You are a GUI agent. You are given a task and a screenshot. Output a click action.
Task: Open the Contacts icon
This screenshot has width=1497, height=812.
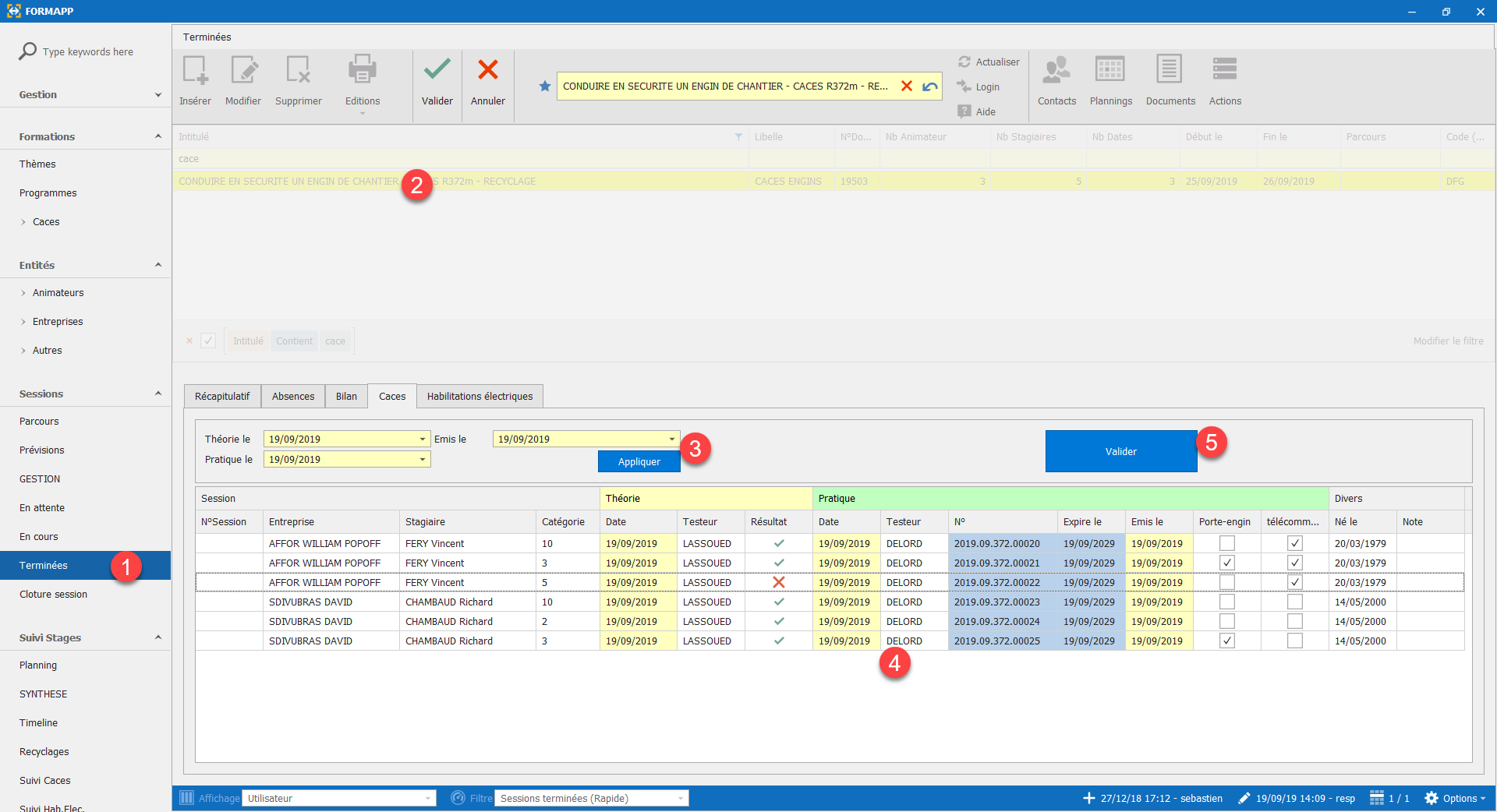(x=1056, y=69)
